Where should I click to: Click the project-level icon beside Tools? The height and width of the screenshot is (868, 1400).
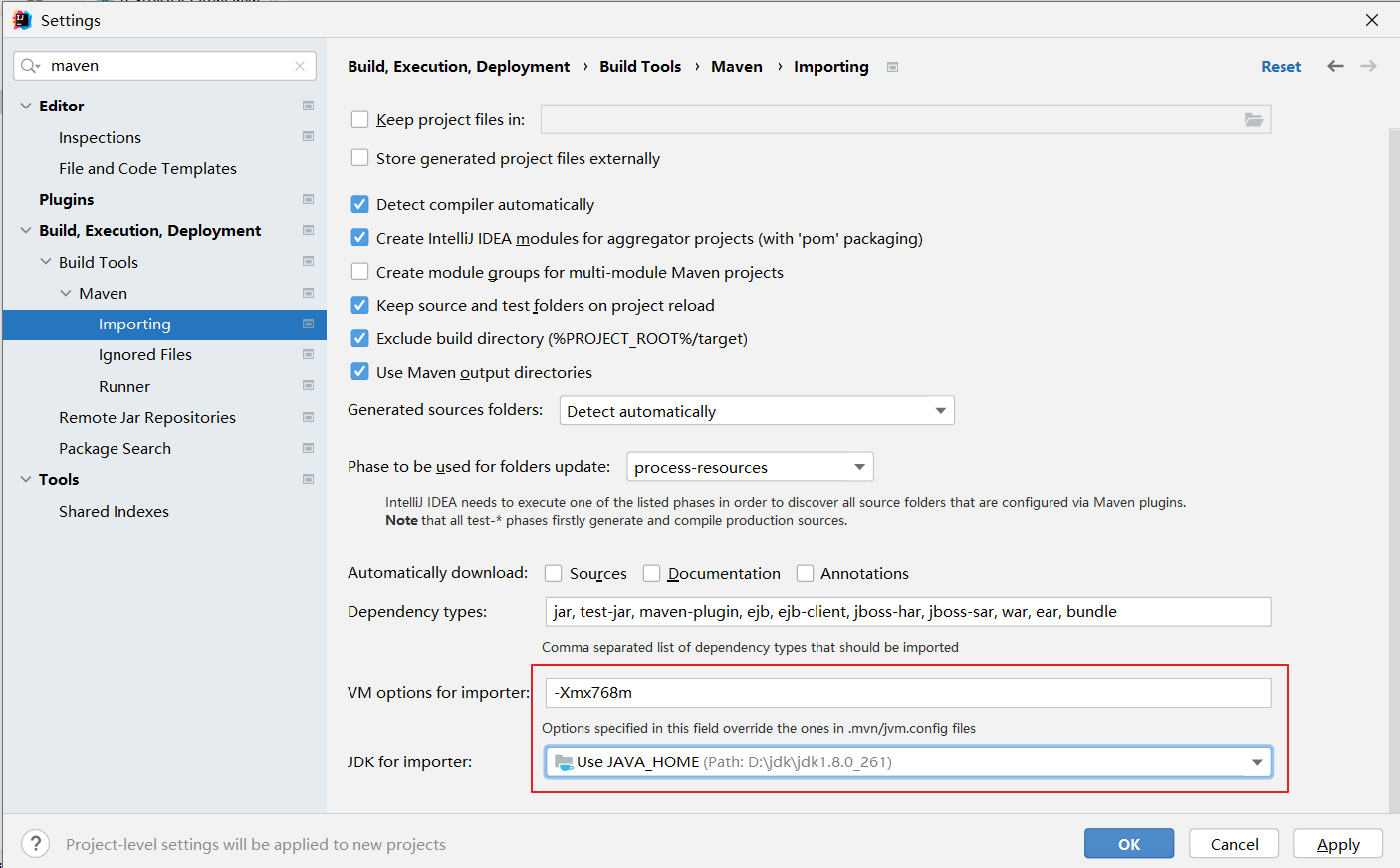[309, 479]
